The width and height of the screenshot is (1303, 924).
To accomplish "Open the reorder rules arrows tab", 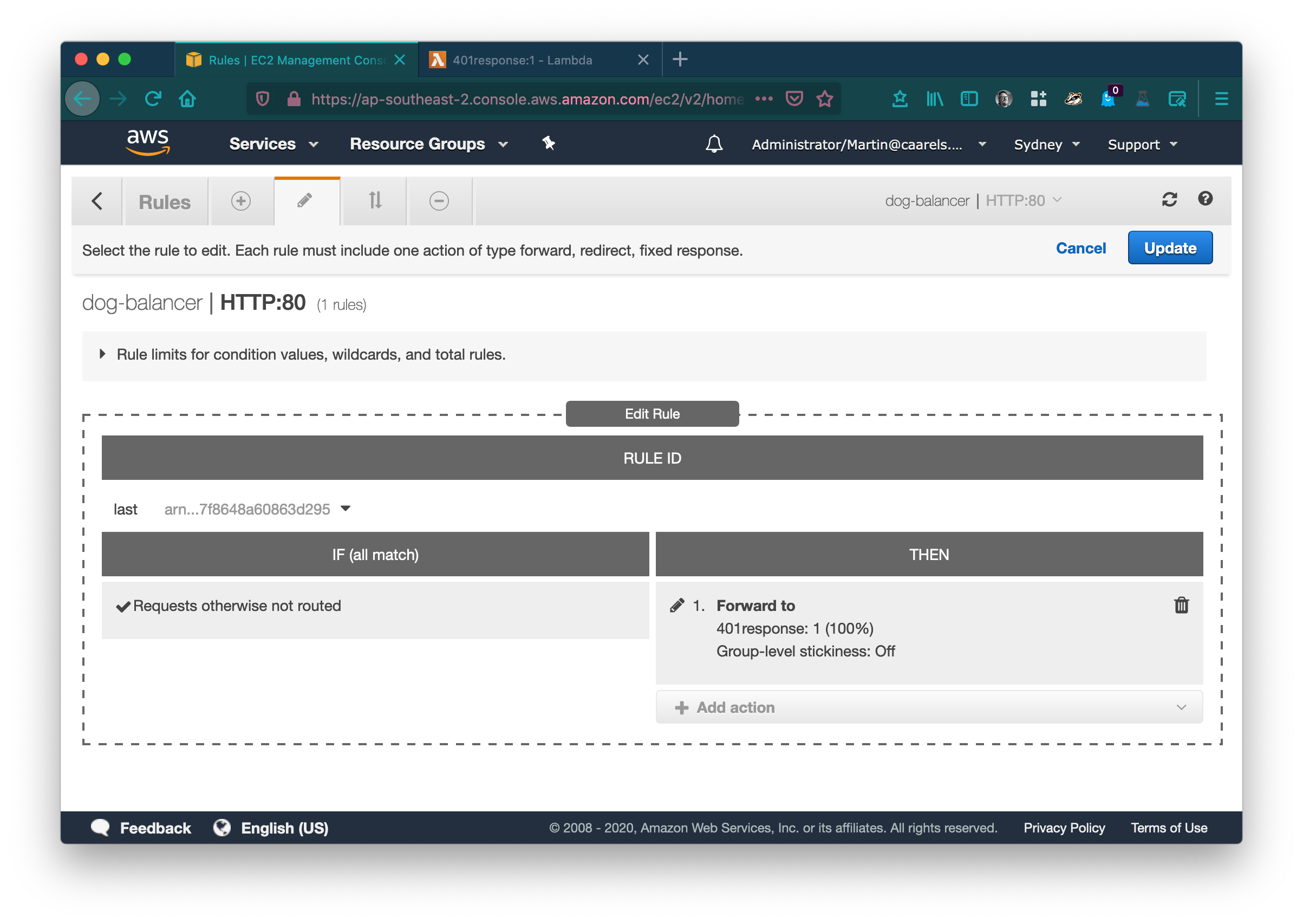I will click(374, 201).
